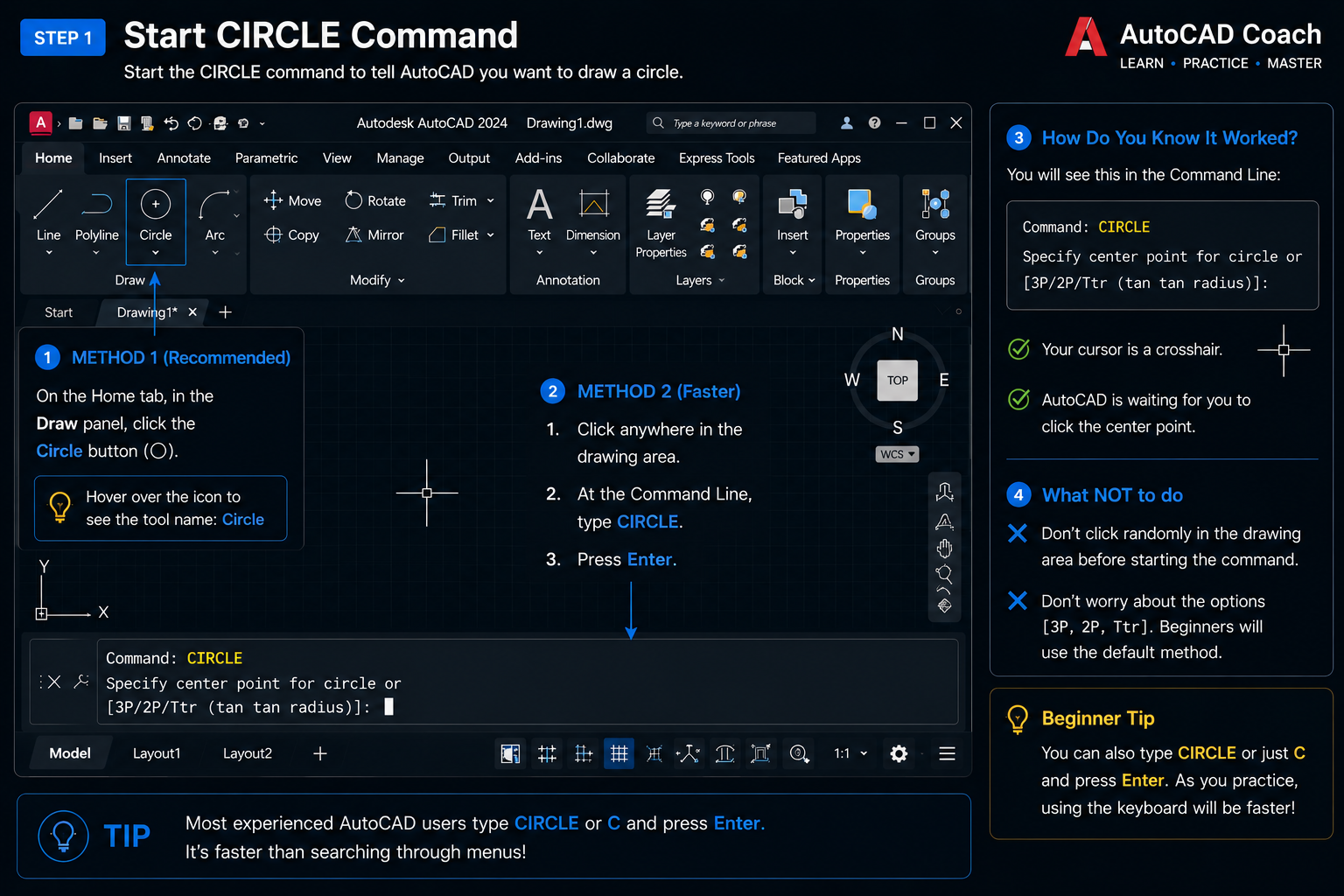Toggle the annotation scale magnifier icon in status bar

click(799, 753)
